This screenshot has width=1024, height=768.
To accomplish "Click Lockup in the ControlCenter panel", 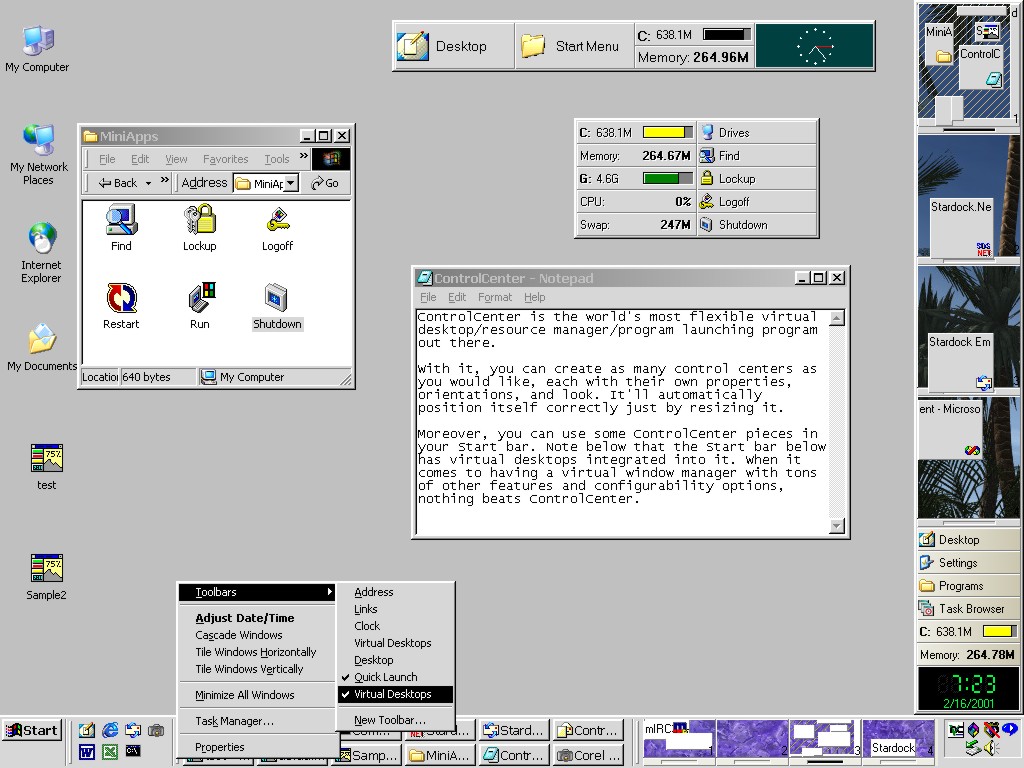I will pyautogui.click(x=757, y=178).
